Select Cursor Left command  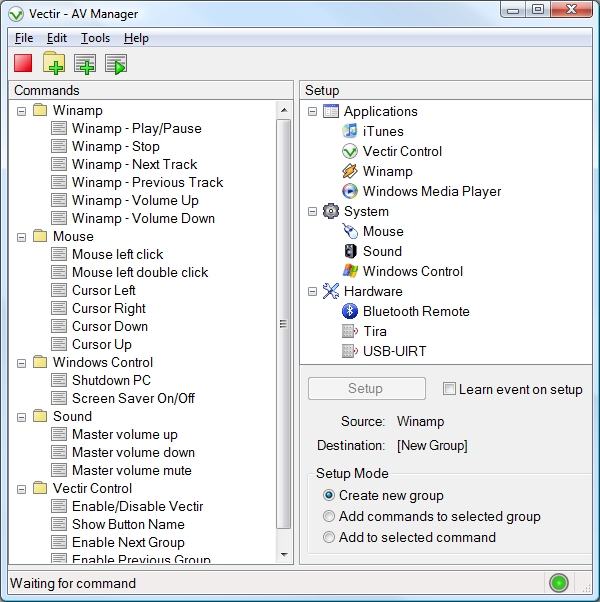point(104,290)
